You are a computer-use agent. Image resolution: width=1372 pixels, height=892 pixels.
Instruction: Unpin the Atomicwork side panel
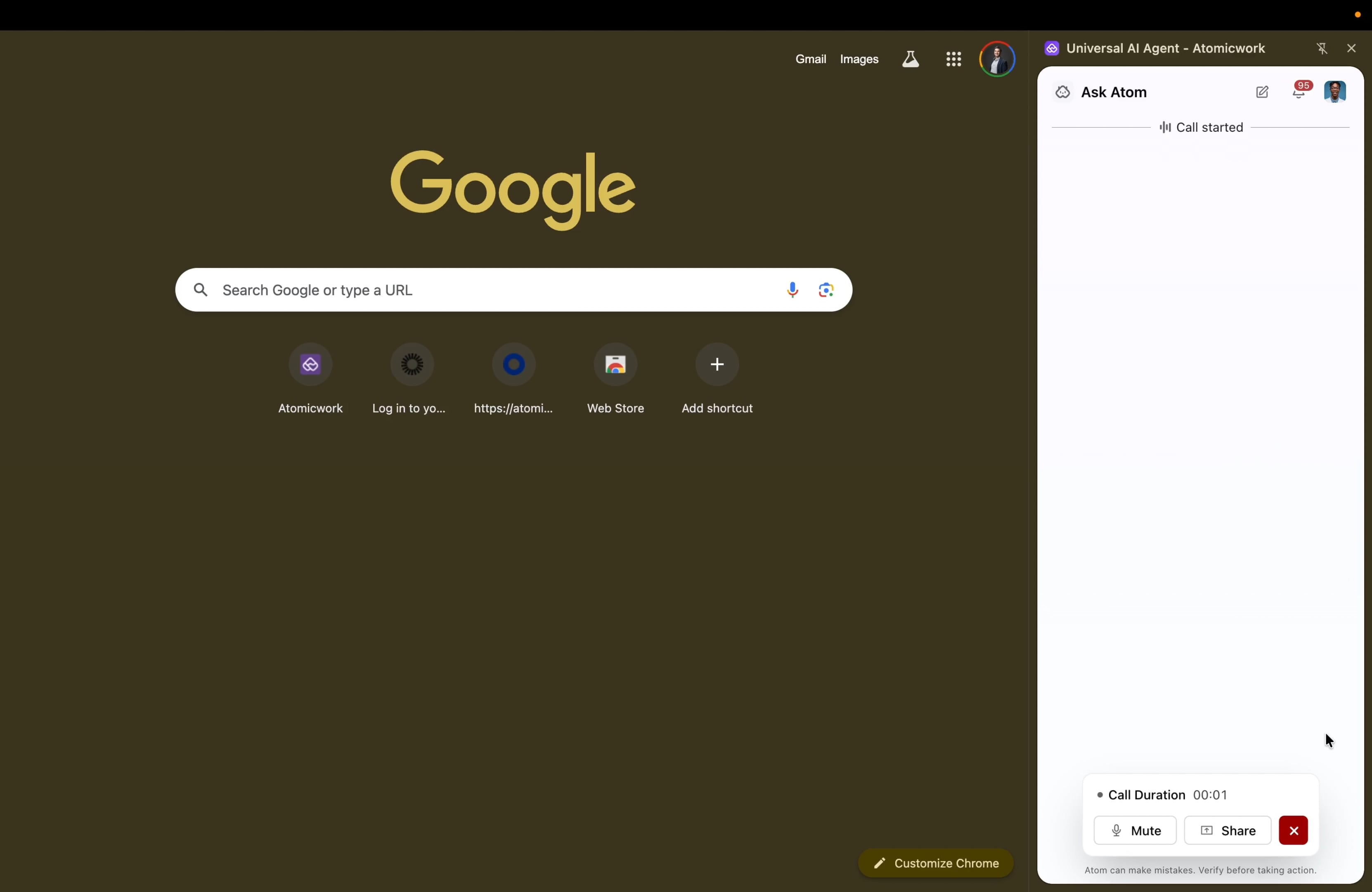(x=1322, y=49)
